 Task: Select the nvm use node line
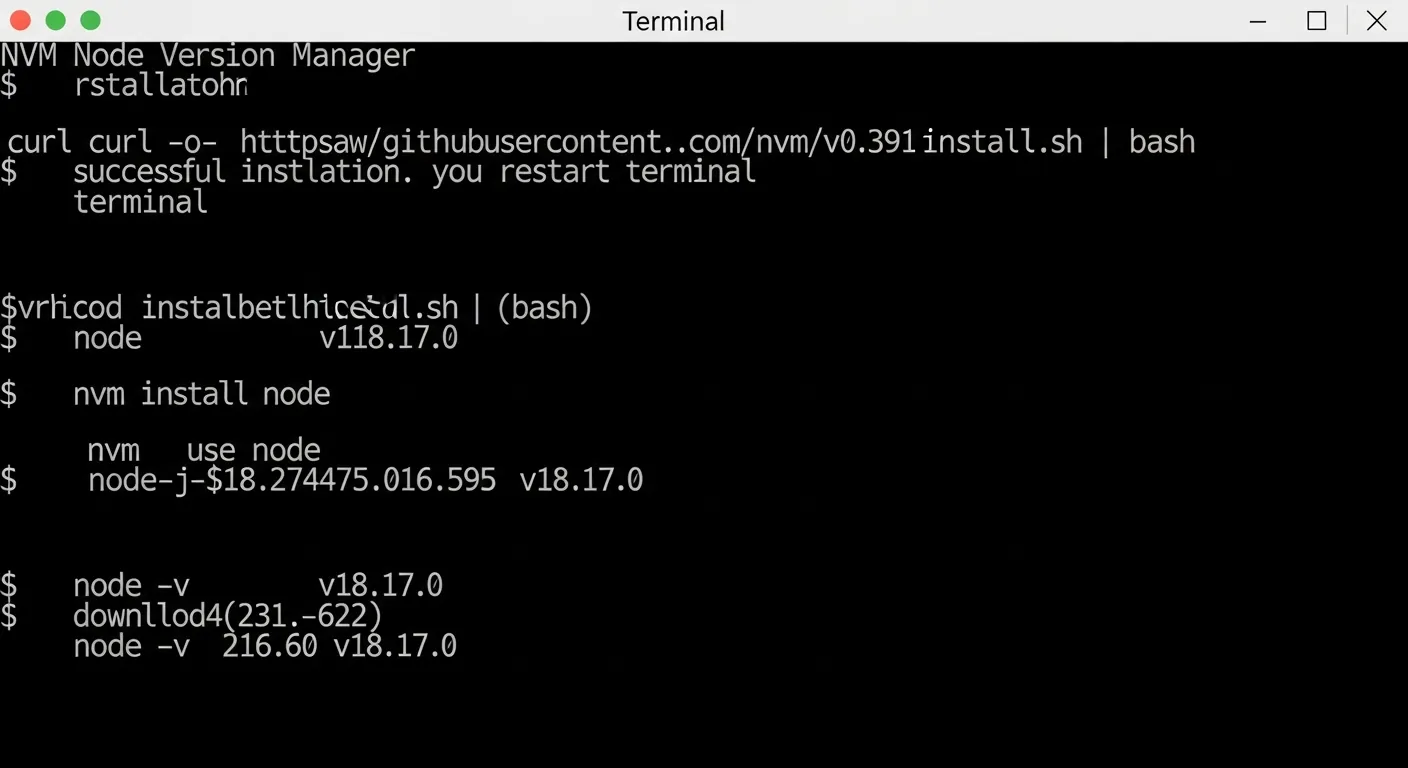coord(204,450)
